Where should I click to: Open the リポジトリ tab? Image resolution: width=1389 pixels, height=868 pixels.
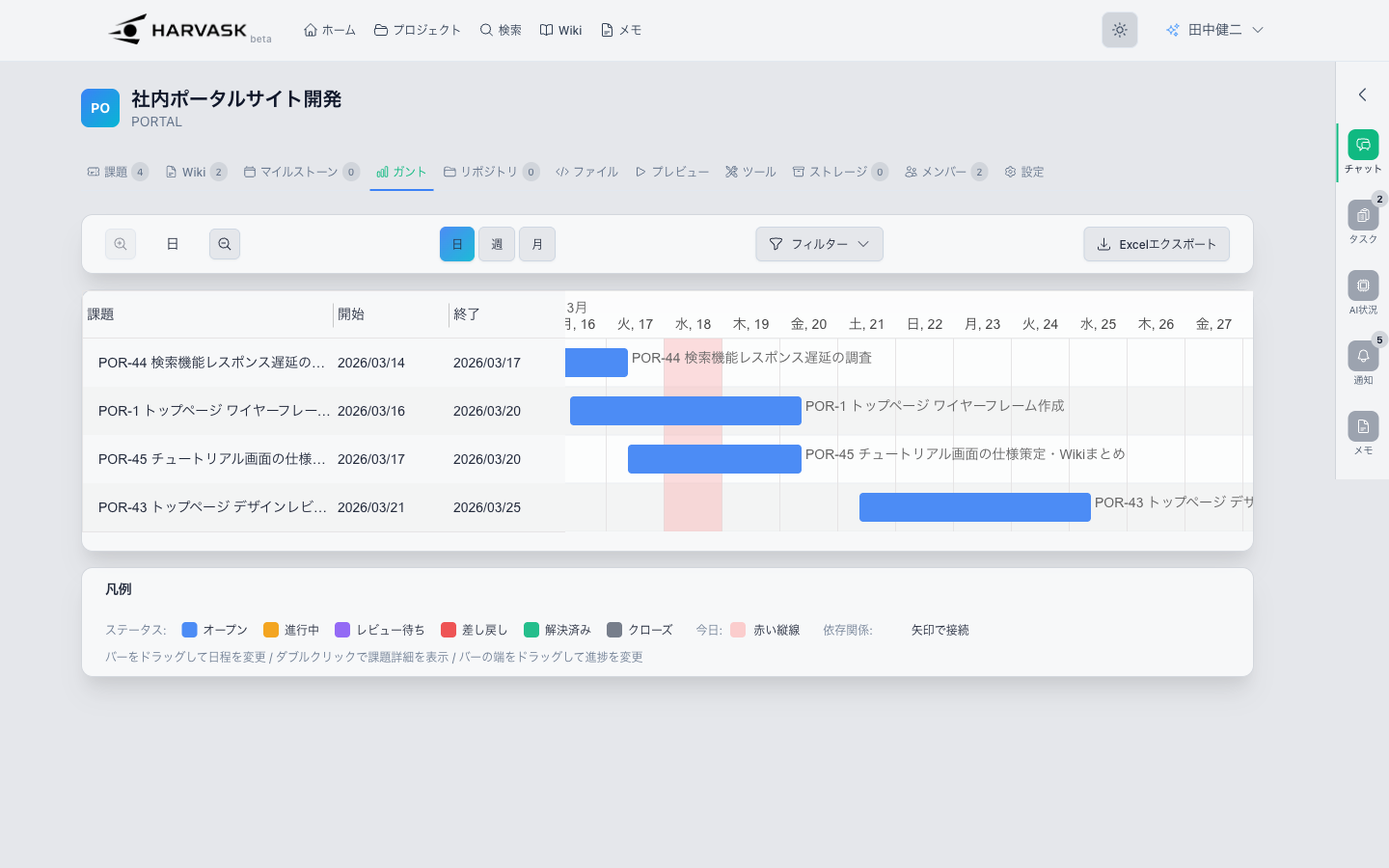489,172
